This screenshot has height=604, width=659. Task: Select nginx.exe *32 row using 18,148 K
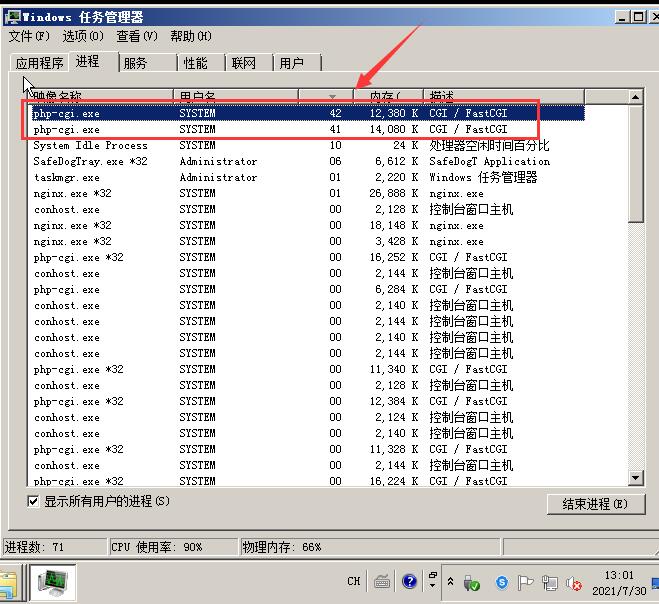click(308, 225)
